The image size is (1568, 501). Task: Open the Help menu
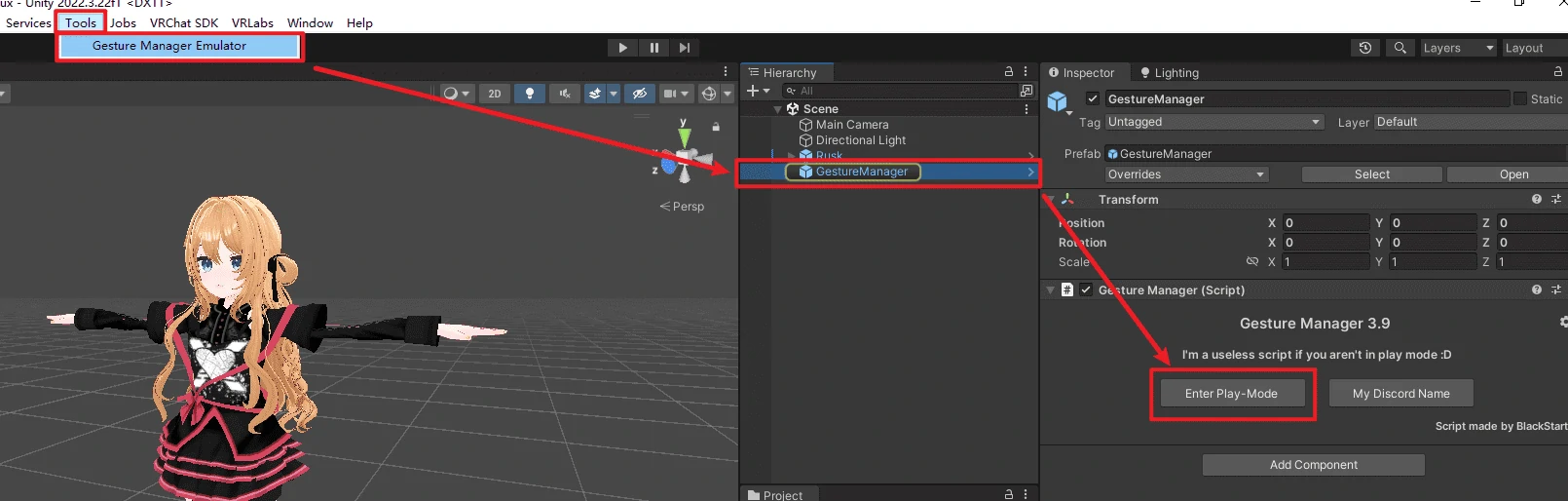click(359, 22)
